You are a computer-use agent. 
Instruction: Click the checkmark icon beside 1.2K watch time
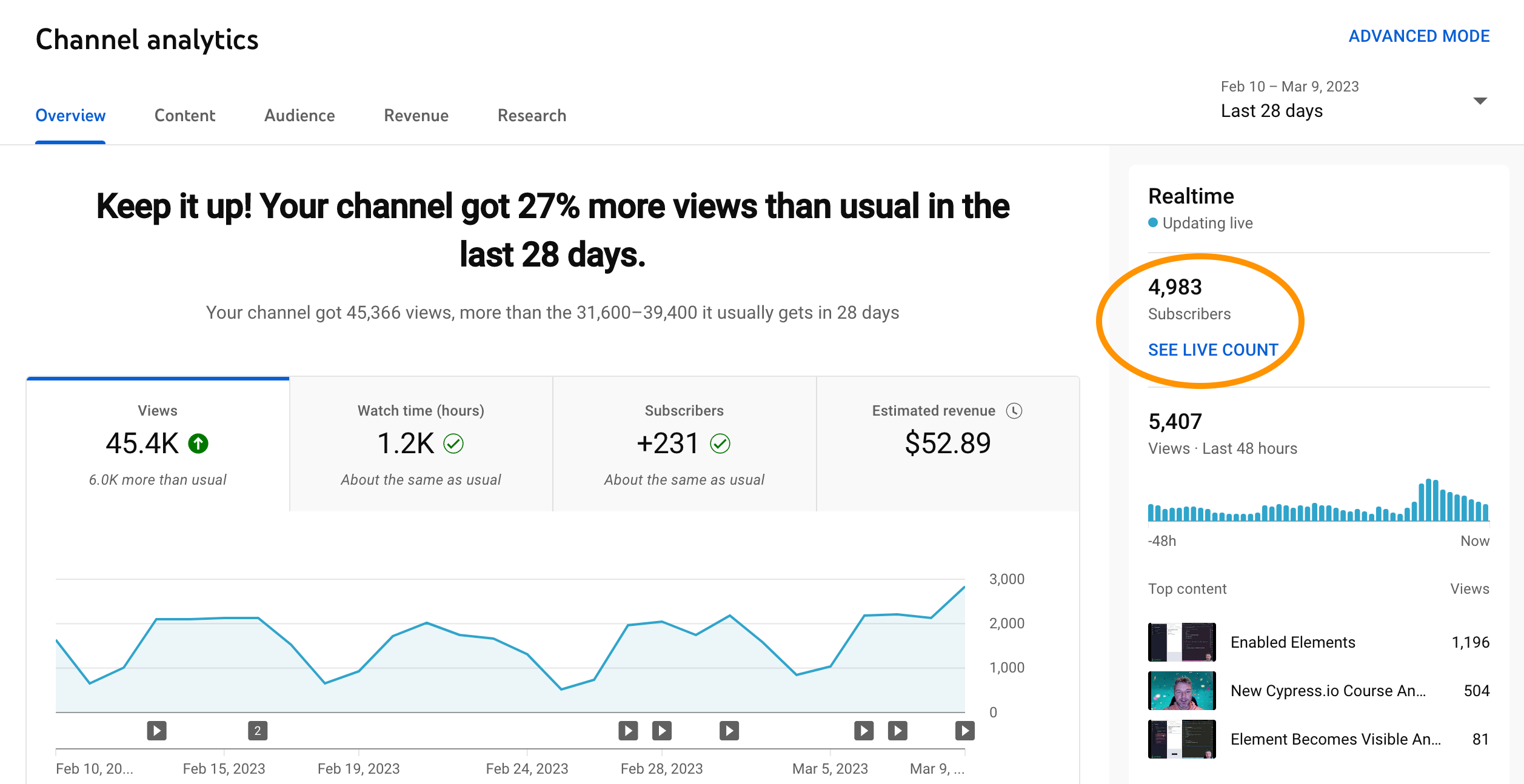point(453,443)
